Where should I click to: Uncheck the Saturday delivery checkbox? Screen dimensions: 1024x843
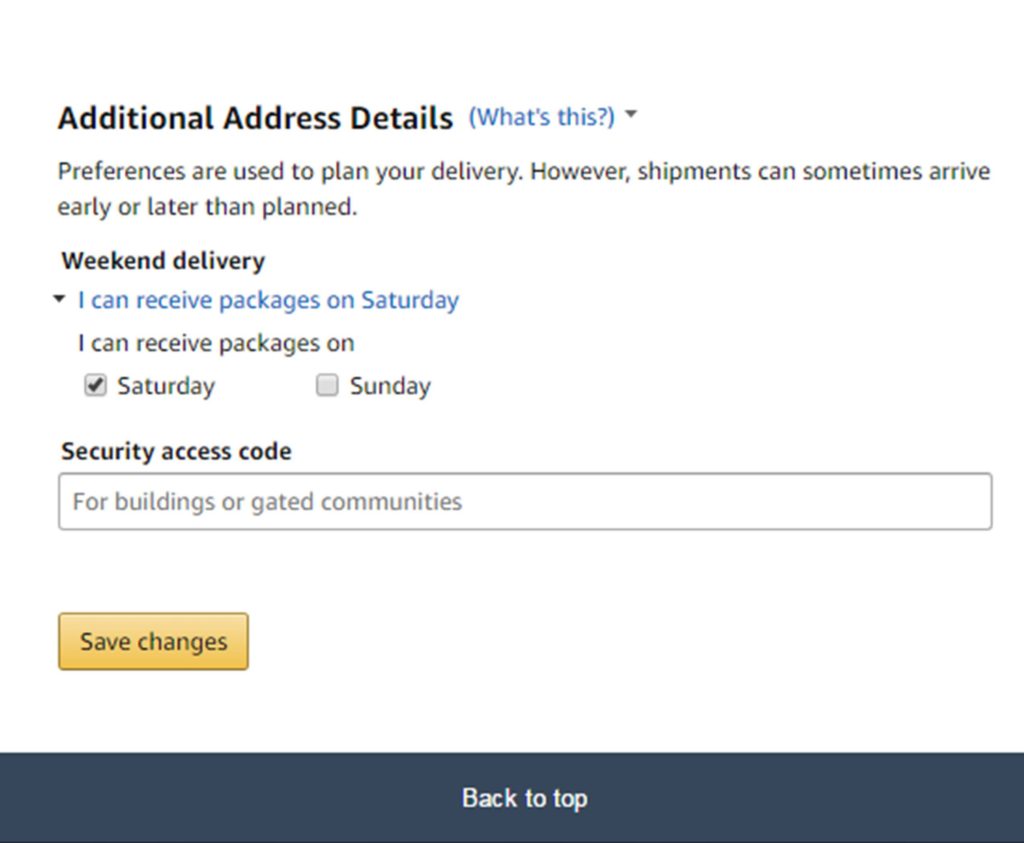(x=95, y=384)
